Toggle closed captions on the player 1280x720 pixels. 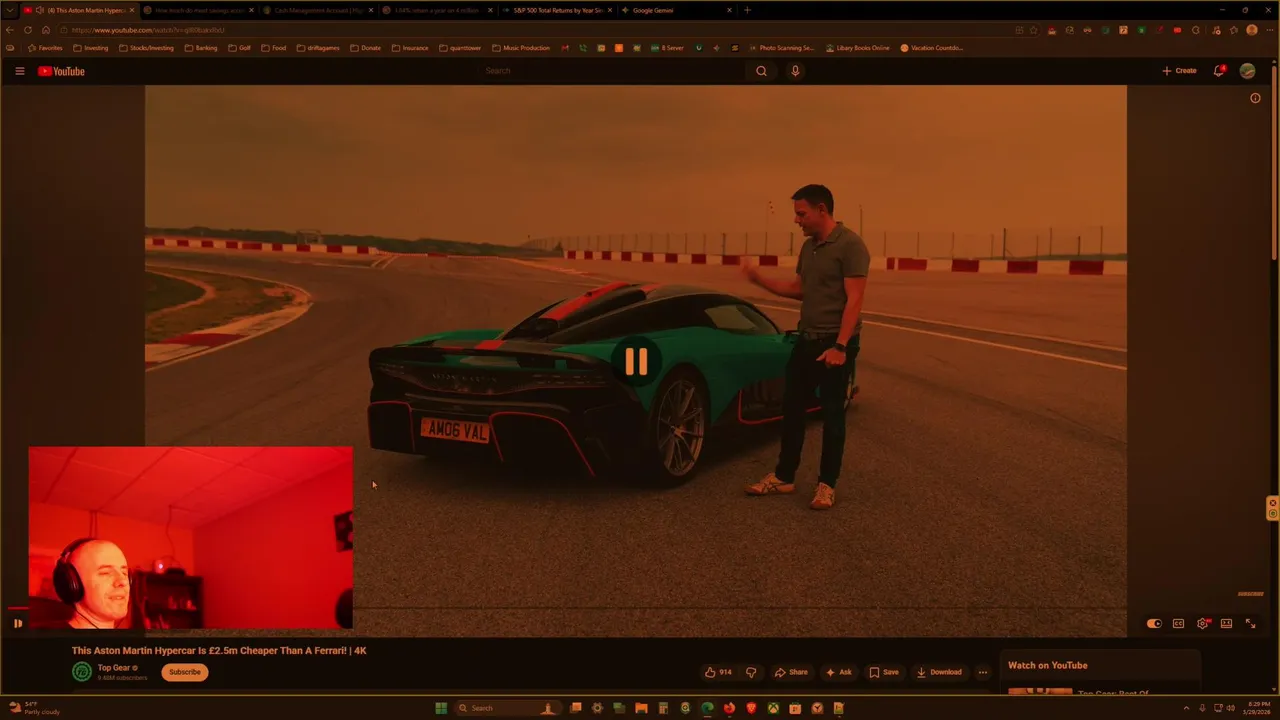coord(1178,623)
